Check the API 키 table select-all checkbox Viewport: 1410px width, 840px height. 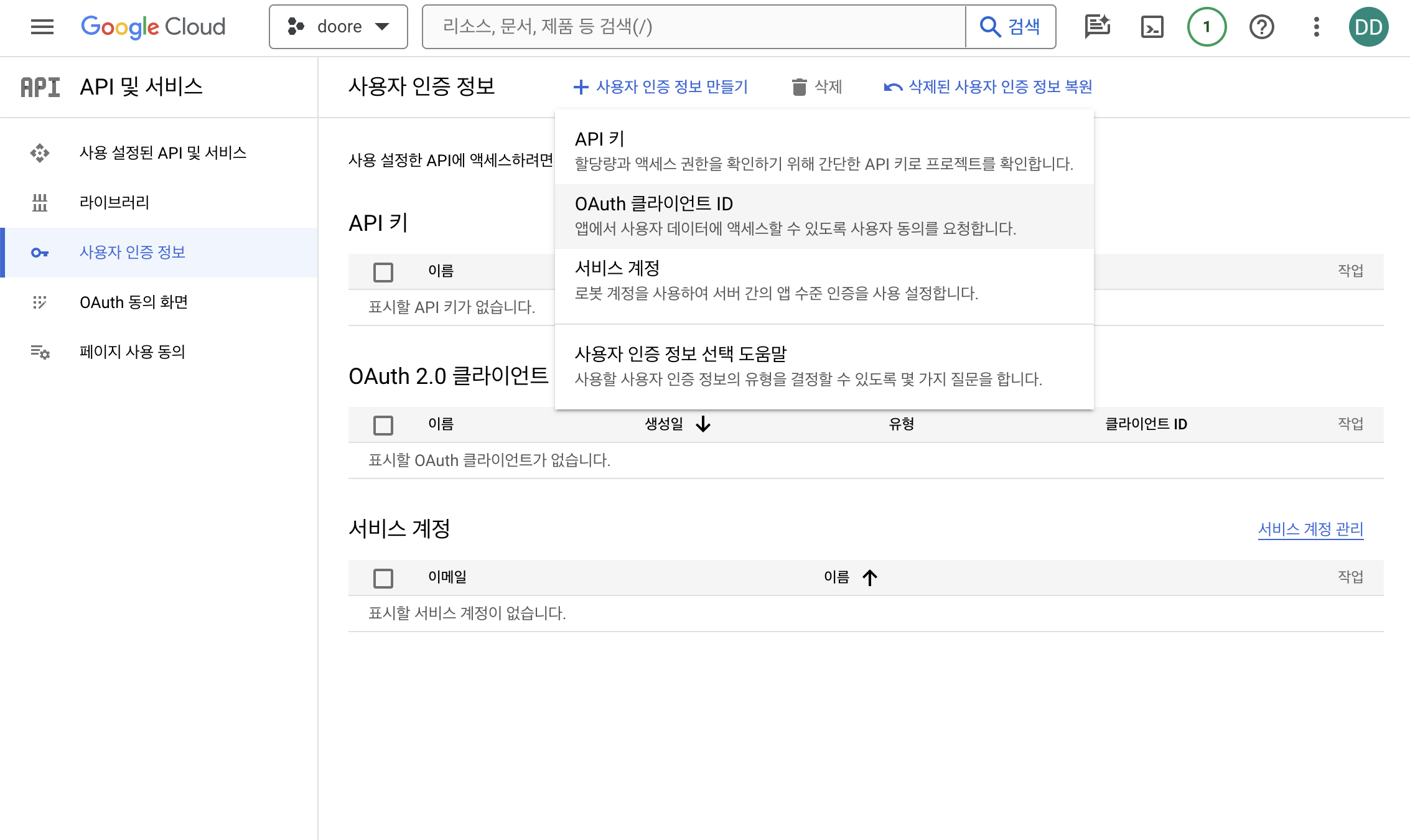pyautogui.click(x=383, y=272)
